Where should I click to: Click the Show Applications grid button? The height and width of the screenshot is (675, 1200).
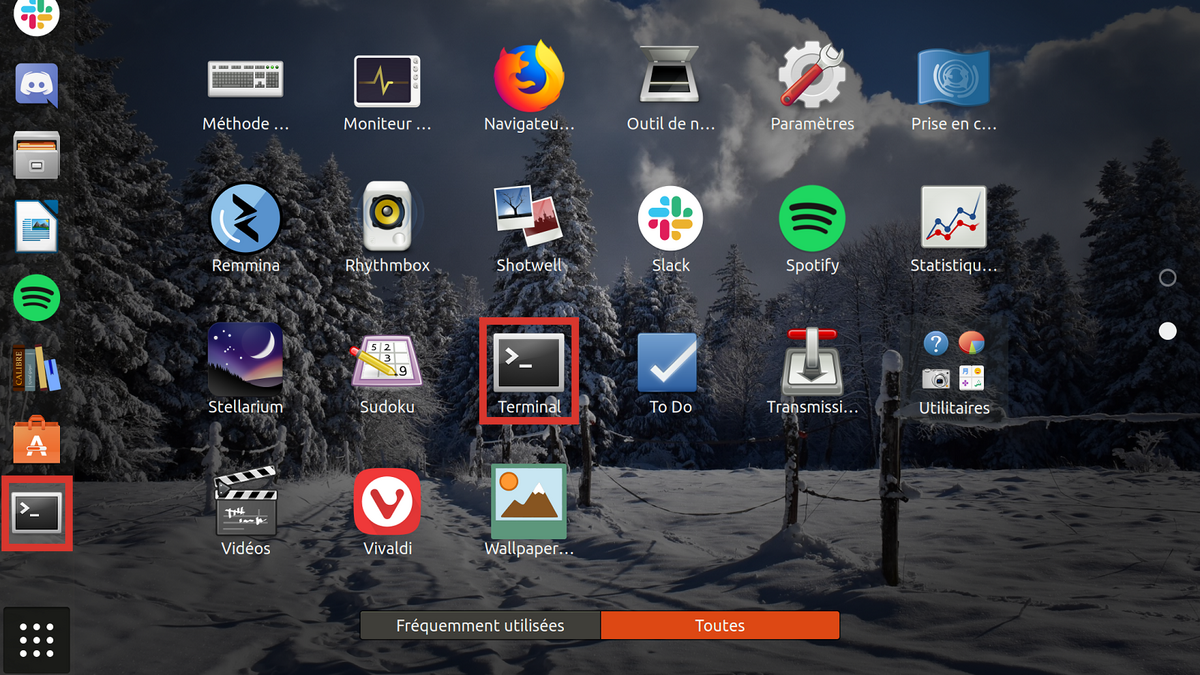37,640
